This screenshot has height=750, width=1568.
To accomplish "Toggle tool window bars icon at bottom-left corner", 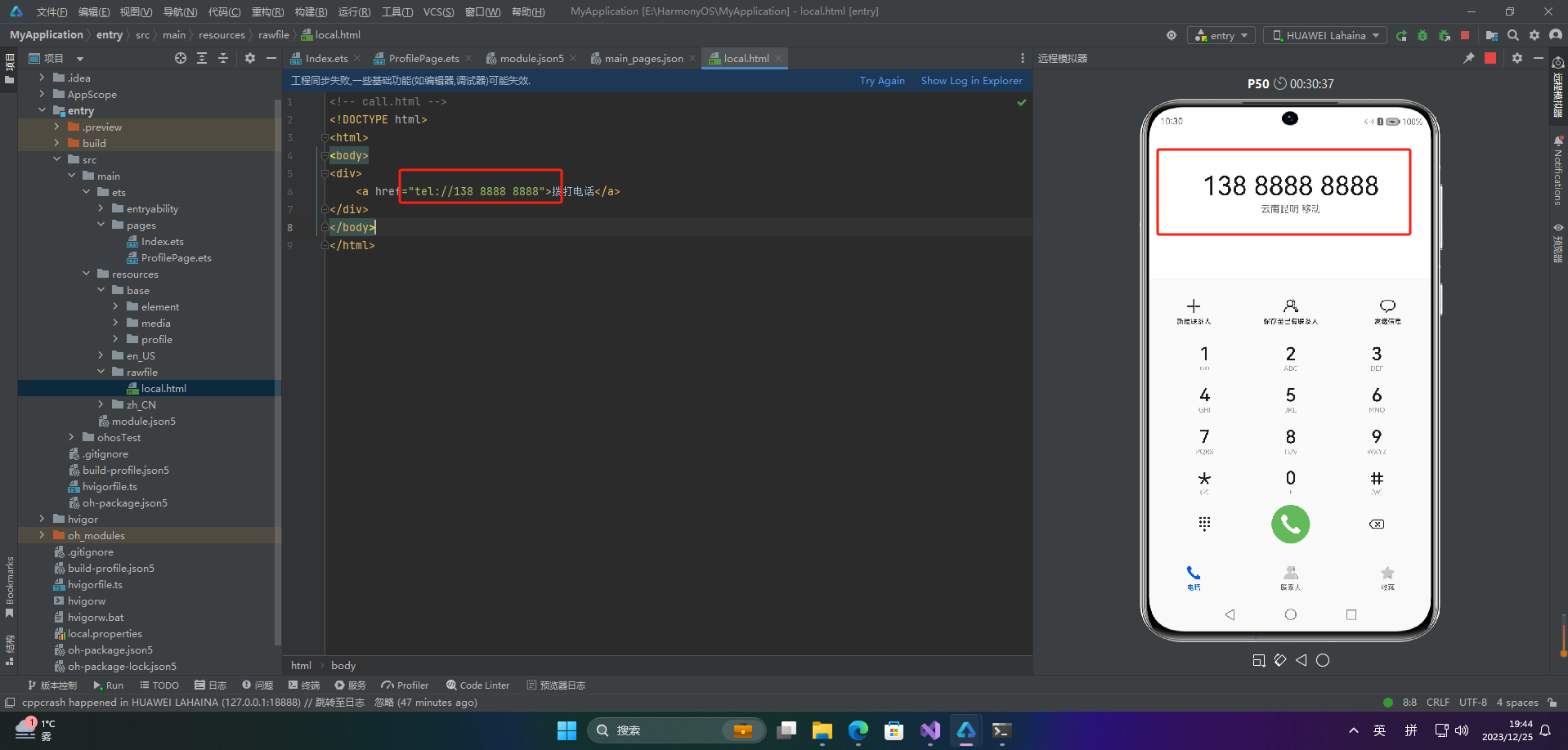I will (9, 703).
